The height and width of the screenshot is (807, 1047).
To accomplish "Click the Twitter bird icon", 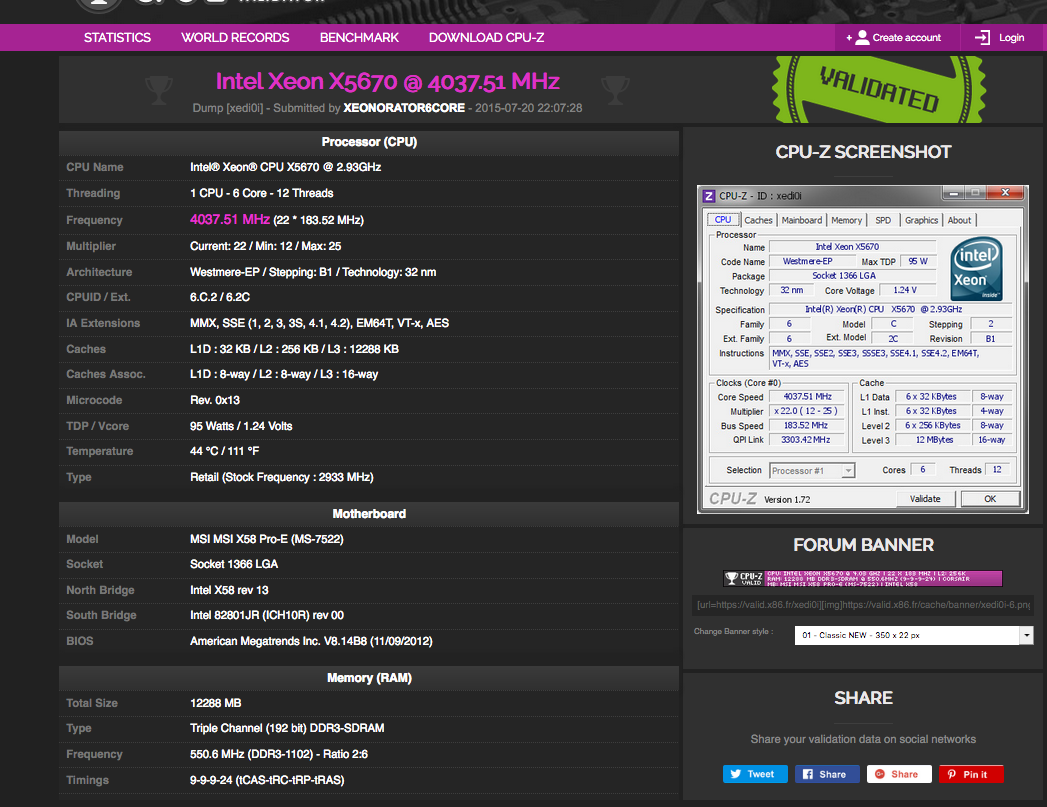I will point(736,774).
